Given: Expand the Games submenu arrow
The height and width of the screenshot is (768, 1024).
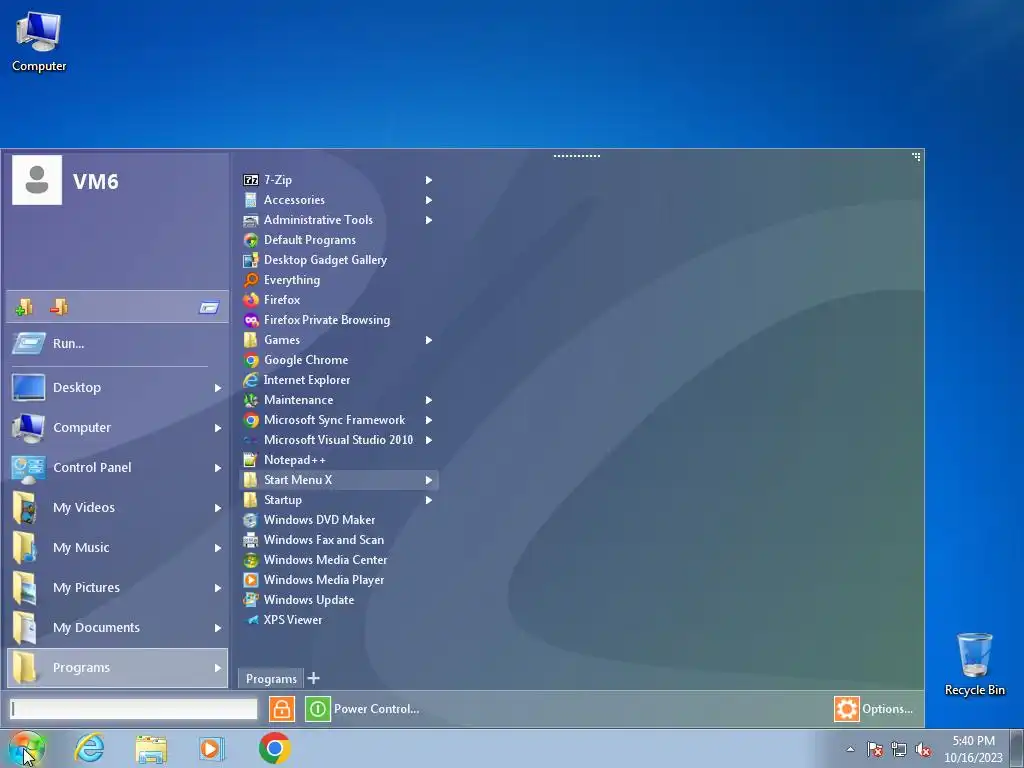Looking at the screenshot, I should click(x=429, y=340).
